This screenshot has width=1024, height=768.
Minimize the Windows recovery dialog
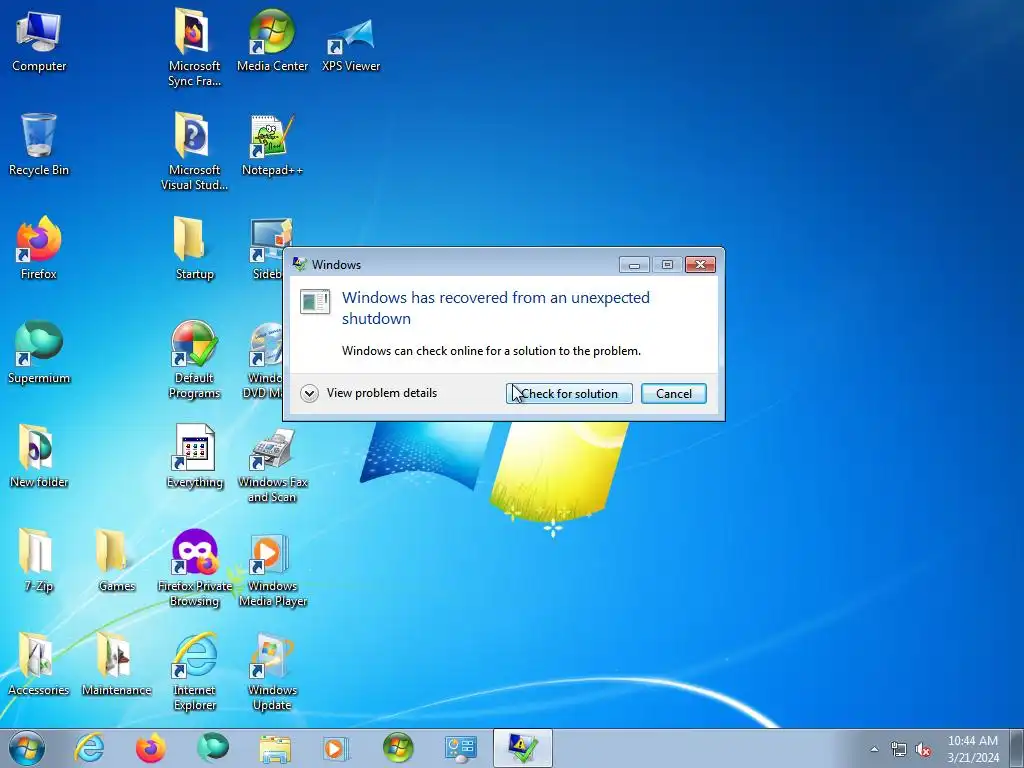coord(633,264)
